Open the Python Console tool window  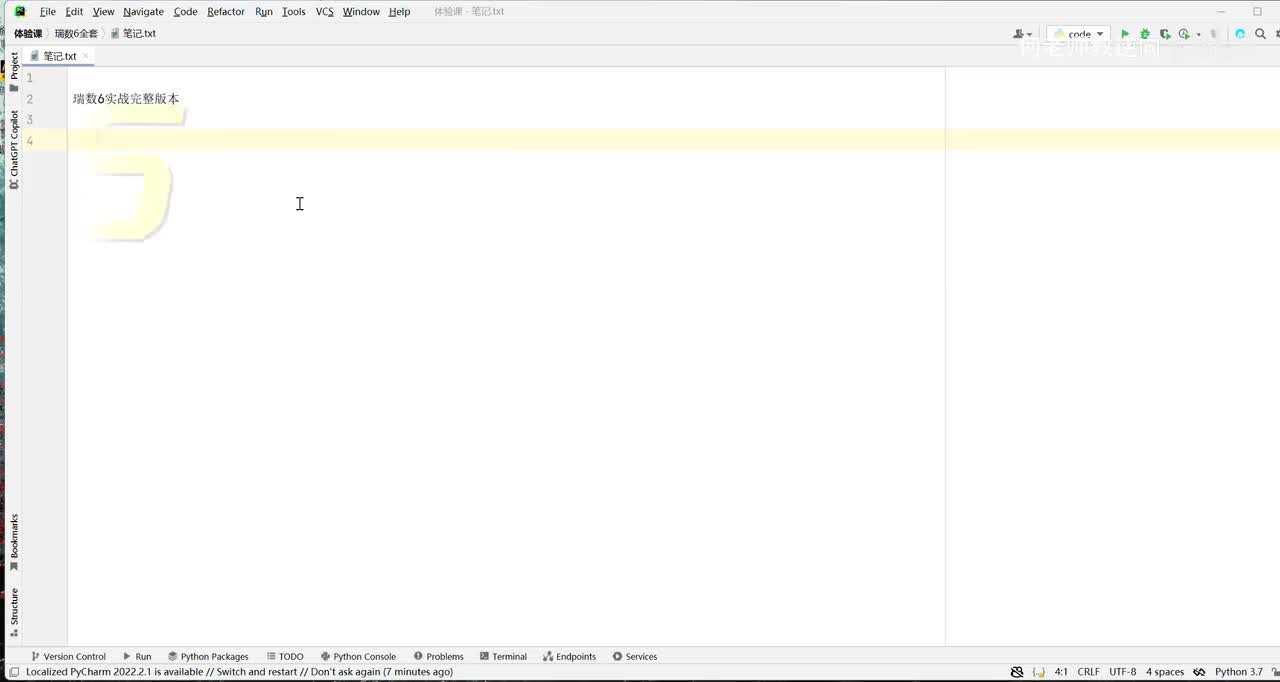[358, 657]
